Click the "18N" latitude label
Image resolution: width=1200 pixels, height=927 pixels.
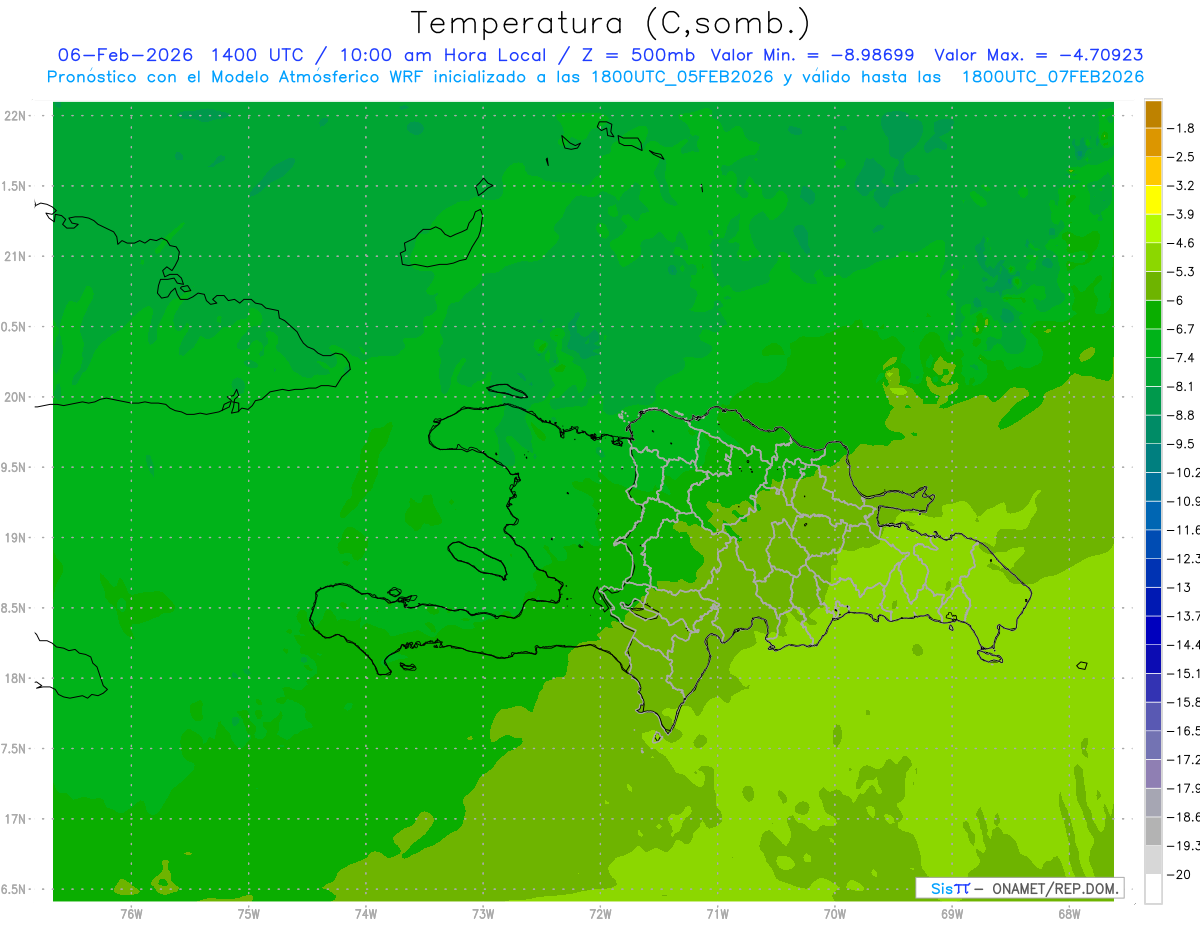[x=16, y=678]
